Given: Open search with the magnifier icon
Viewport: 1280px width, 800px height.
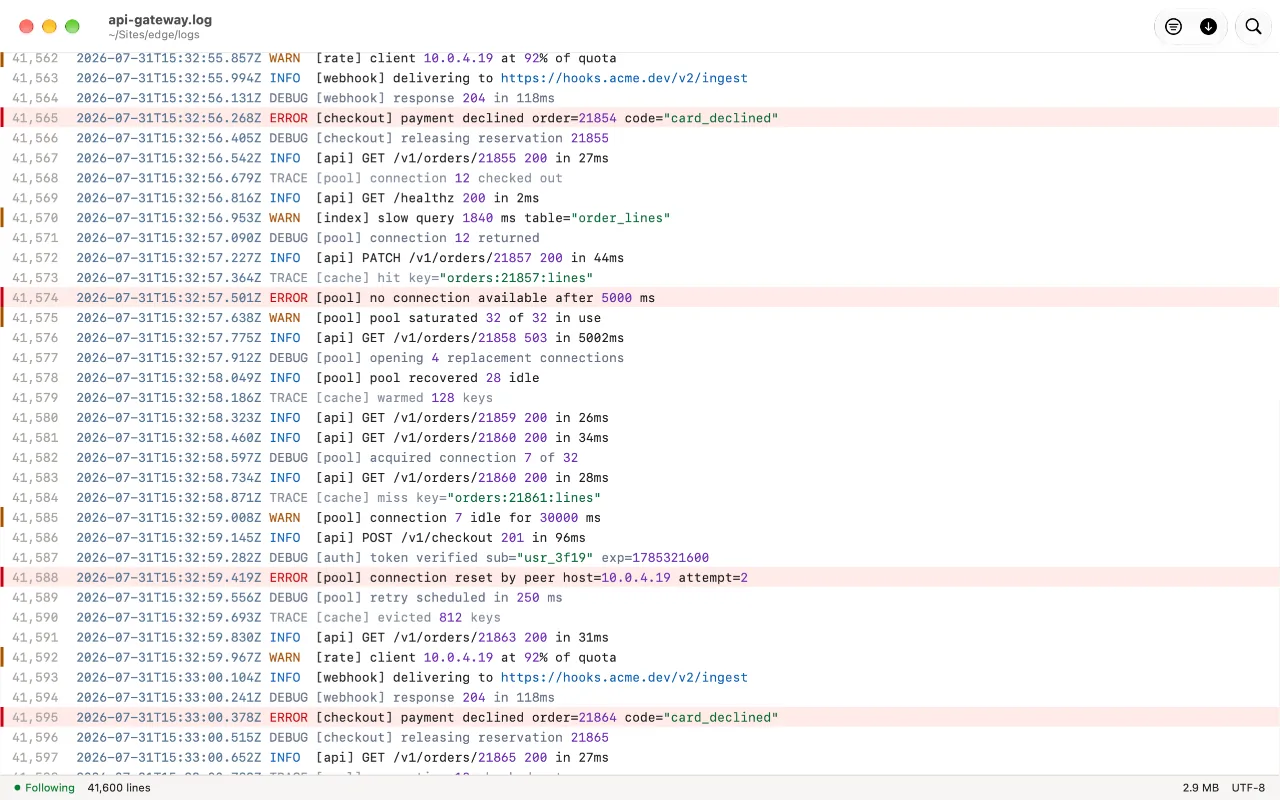Looking at the screenshot, I should 1253,27.
